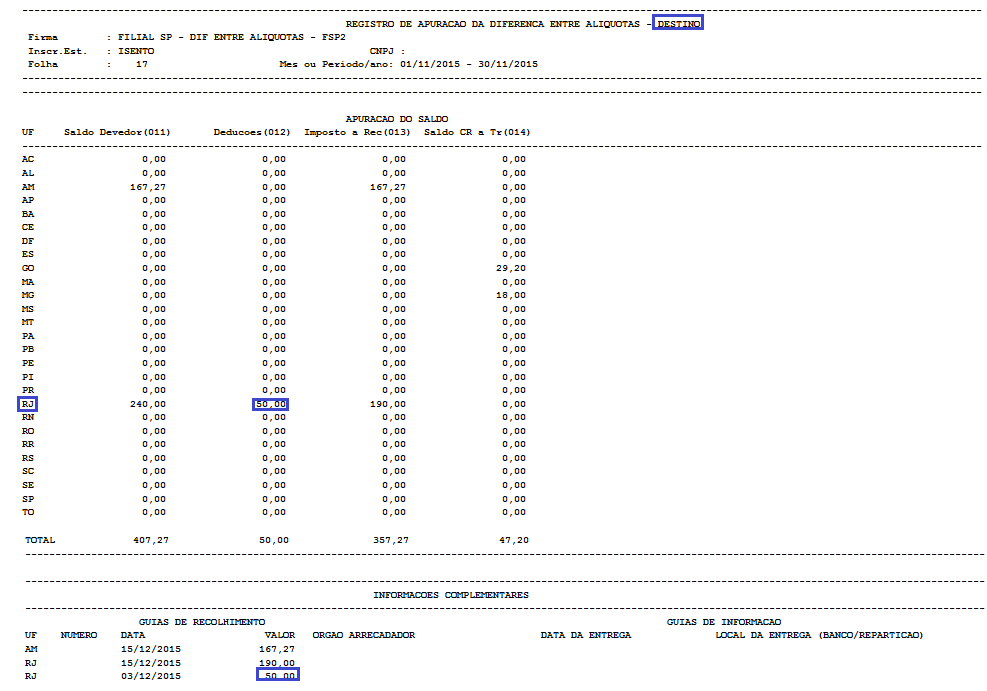Image resolution: width=987 pixels, height=691 pixels.
Task: Click the ES row state code
Action: 28,255
